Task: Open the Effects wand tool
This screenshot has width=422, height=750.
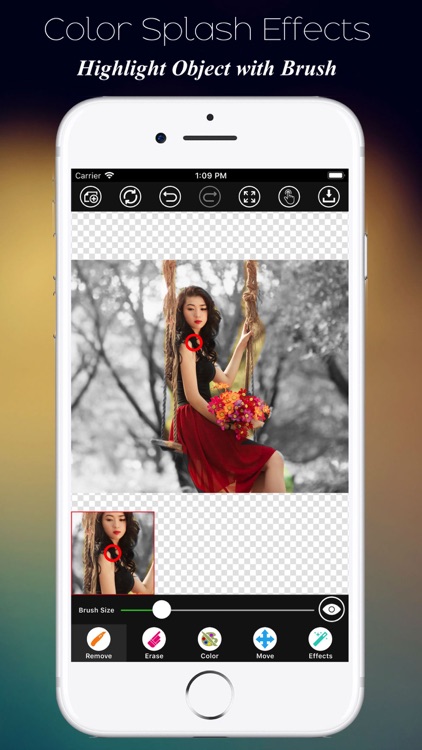Action: click(321, 643)
